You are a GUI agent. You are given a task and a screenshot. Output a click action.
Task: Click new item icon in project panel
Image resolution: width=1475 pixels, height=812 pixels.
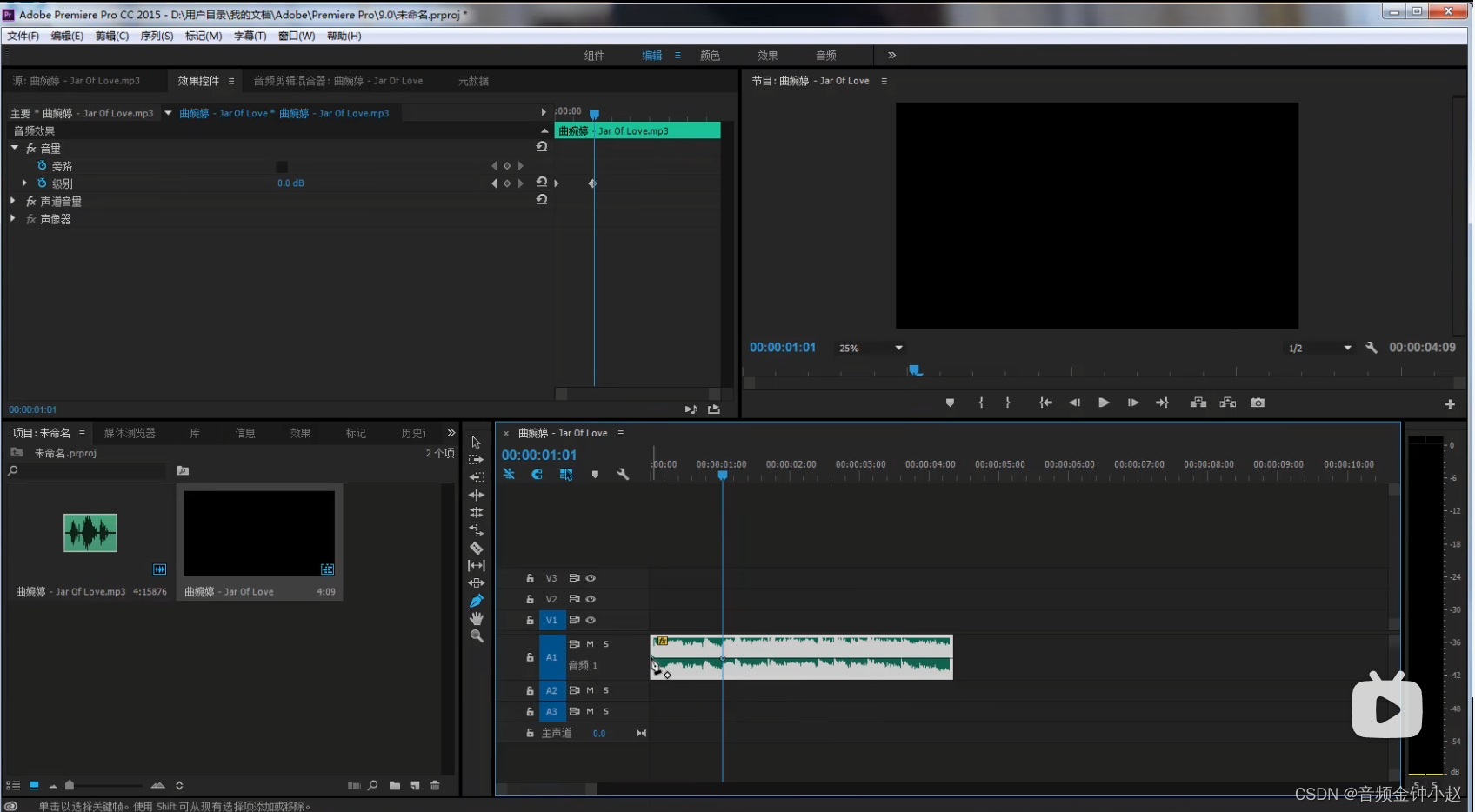click(x=415, y=785)
